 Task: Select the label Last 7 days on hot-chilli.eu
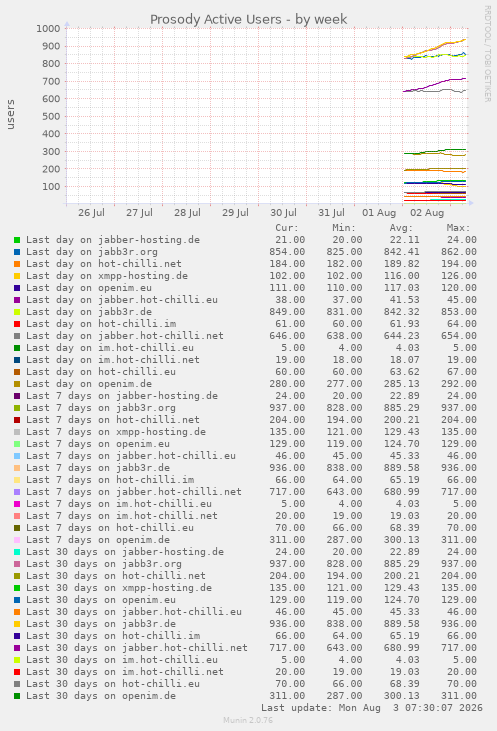pyautogui.click(x=110, y=528)
